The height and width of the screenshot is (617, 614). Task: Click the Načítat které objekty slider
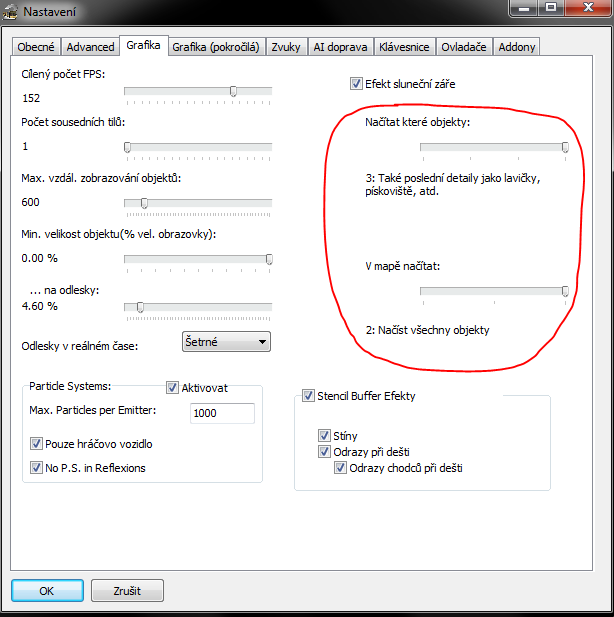click(x=493, y=147)
